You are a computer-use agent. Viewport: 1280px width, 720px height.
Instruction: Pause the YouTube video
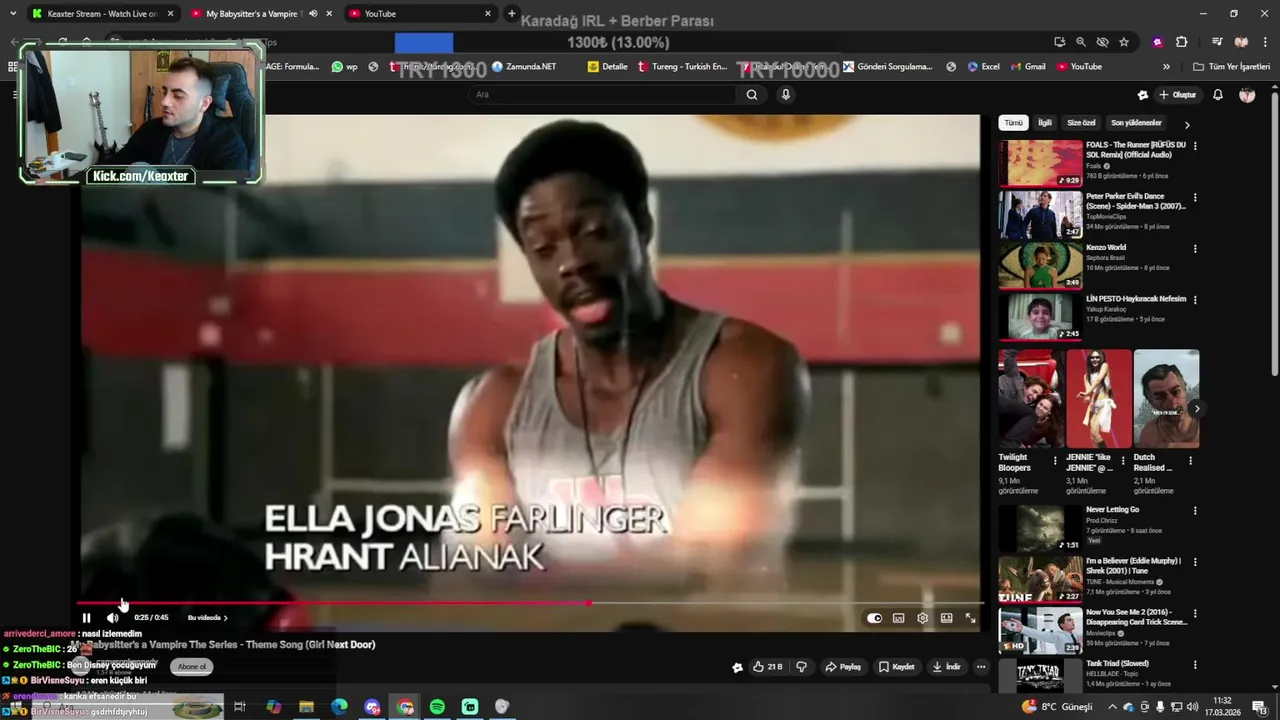click(86, 618)
